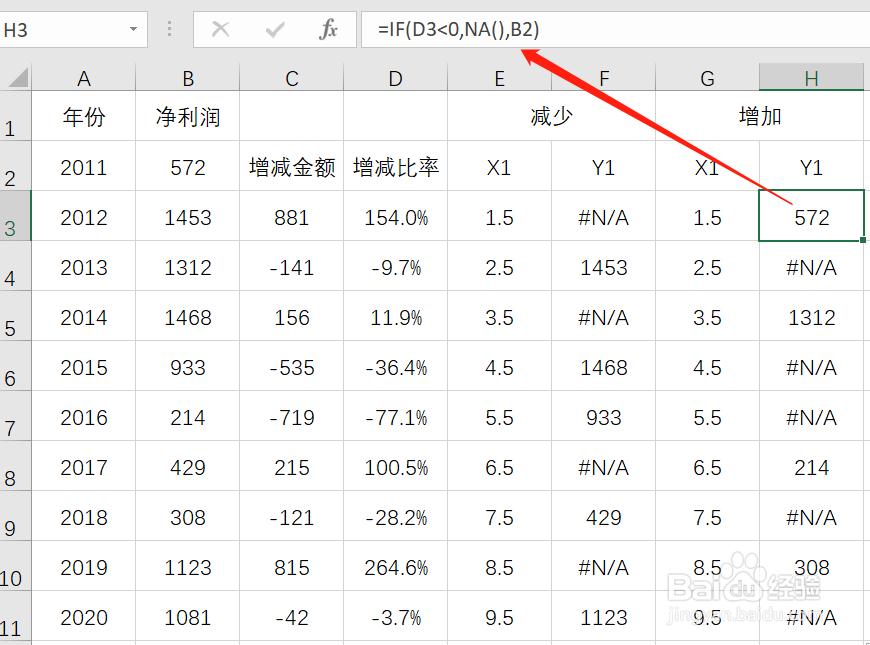Select row 10 header
This screenshot has height=645, width=870.
16,566
